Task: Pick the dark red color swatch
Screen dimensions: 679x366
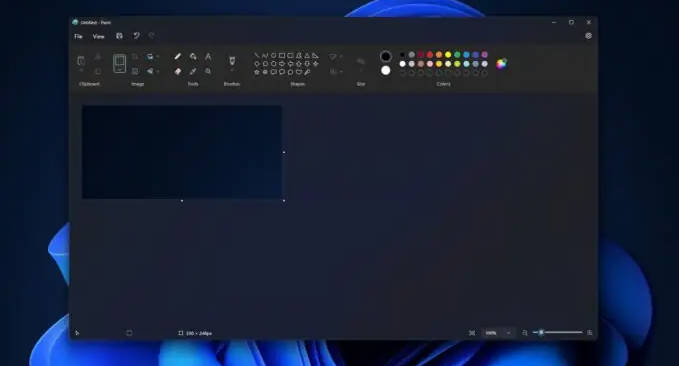Action: [421, 55]
